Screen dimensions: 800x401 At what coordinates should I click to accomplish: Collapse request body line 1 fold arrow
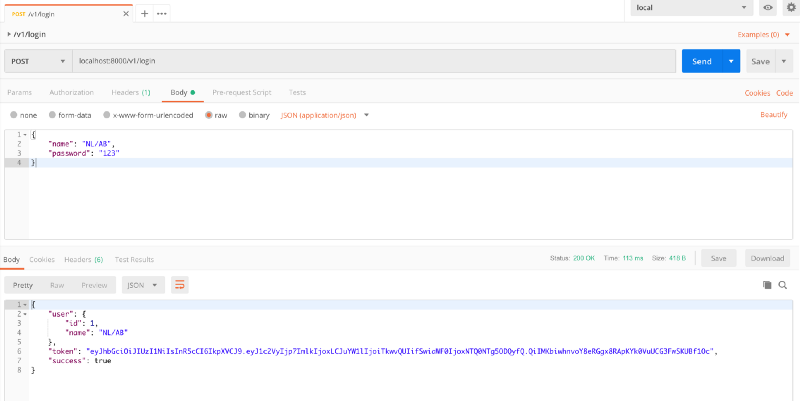click(x=25, y=135)
